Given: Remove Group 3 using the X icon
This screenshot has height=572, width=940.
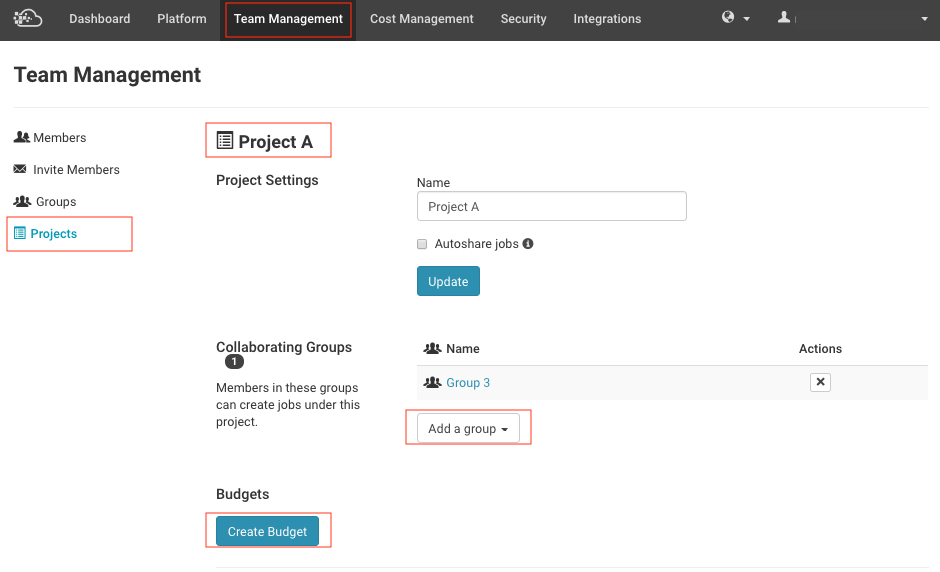Looking at the screenshot, I should click(820, 382).
